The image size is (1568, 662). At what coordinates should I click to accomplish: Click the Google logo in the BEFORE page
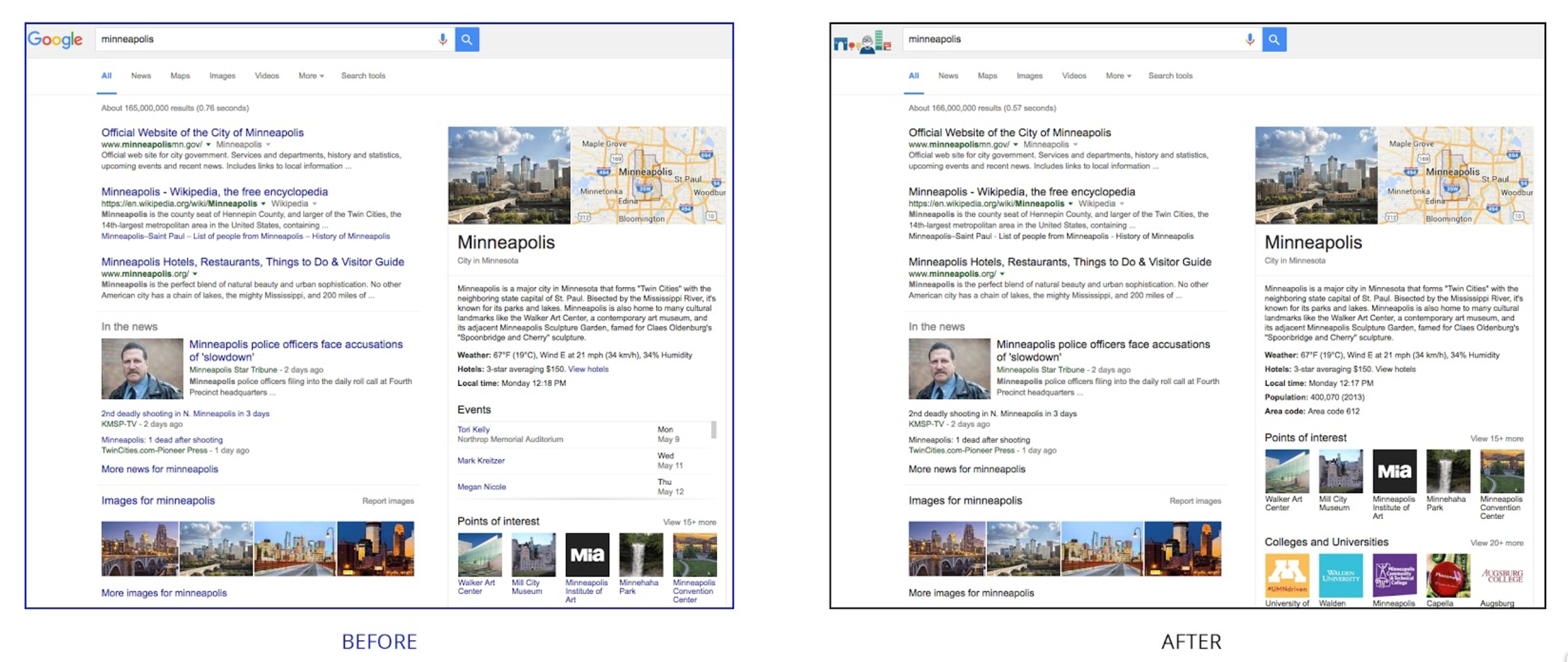click(55, 40)
